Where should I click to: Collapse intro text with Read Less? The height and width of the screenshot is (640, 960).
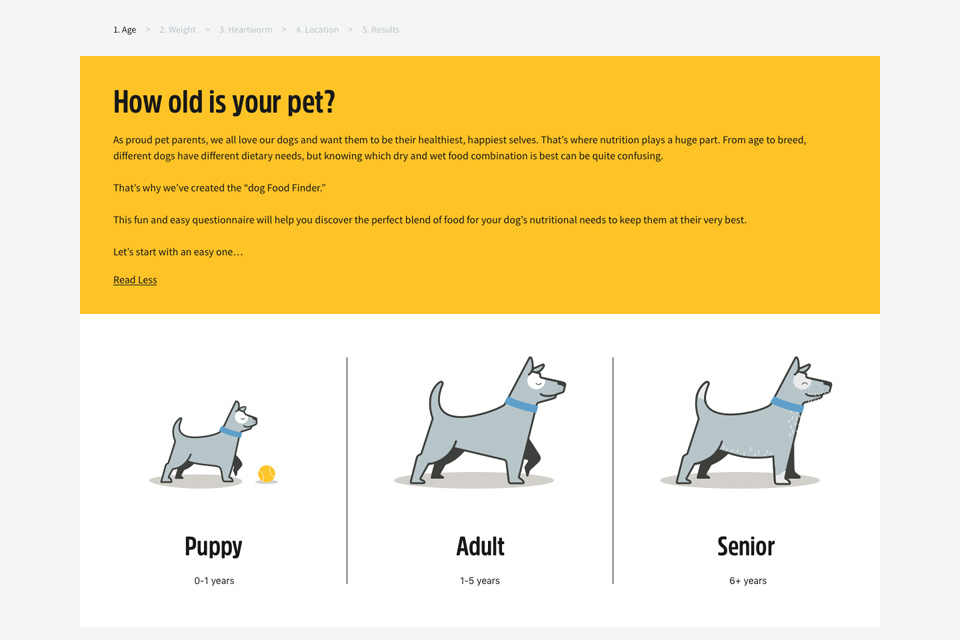[135, 280]
